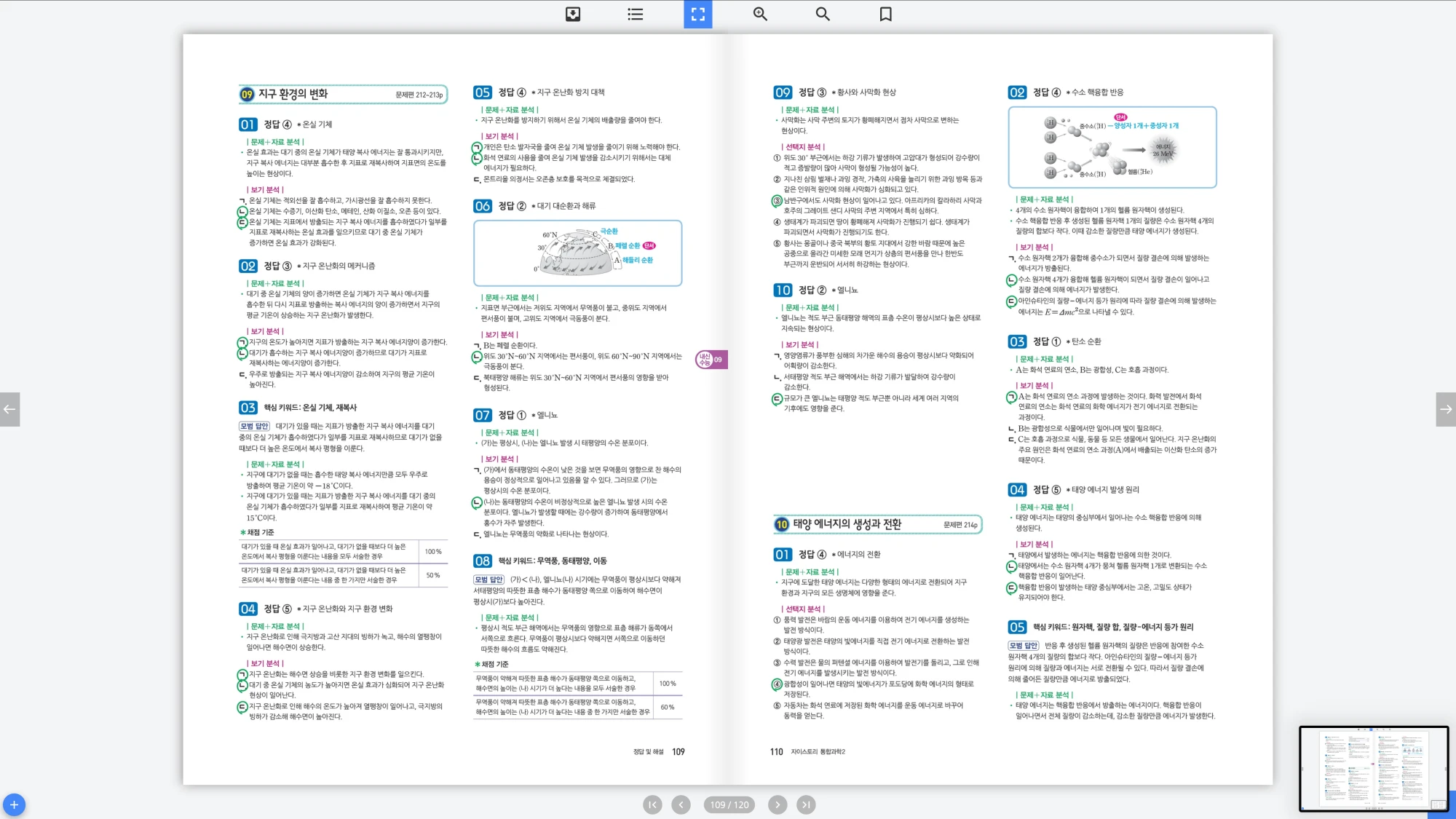Click the download icon in top toolbar
The width and height of the screenshot is (1456, 819).
pyautogui.click(x=573, y=14)
